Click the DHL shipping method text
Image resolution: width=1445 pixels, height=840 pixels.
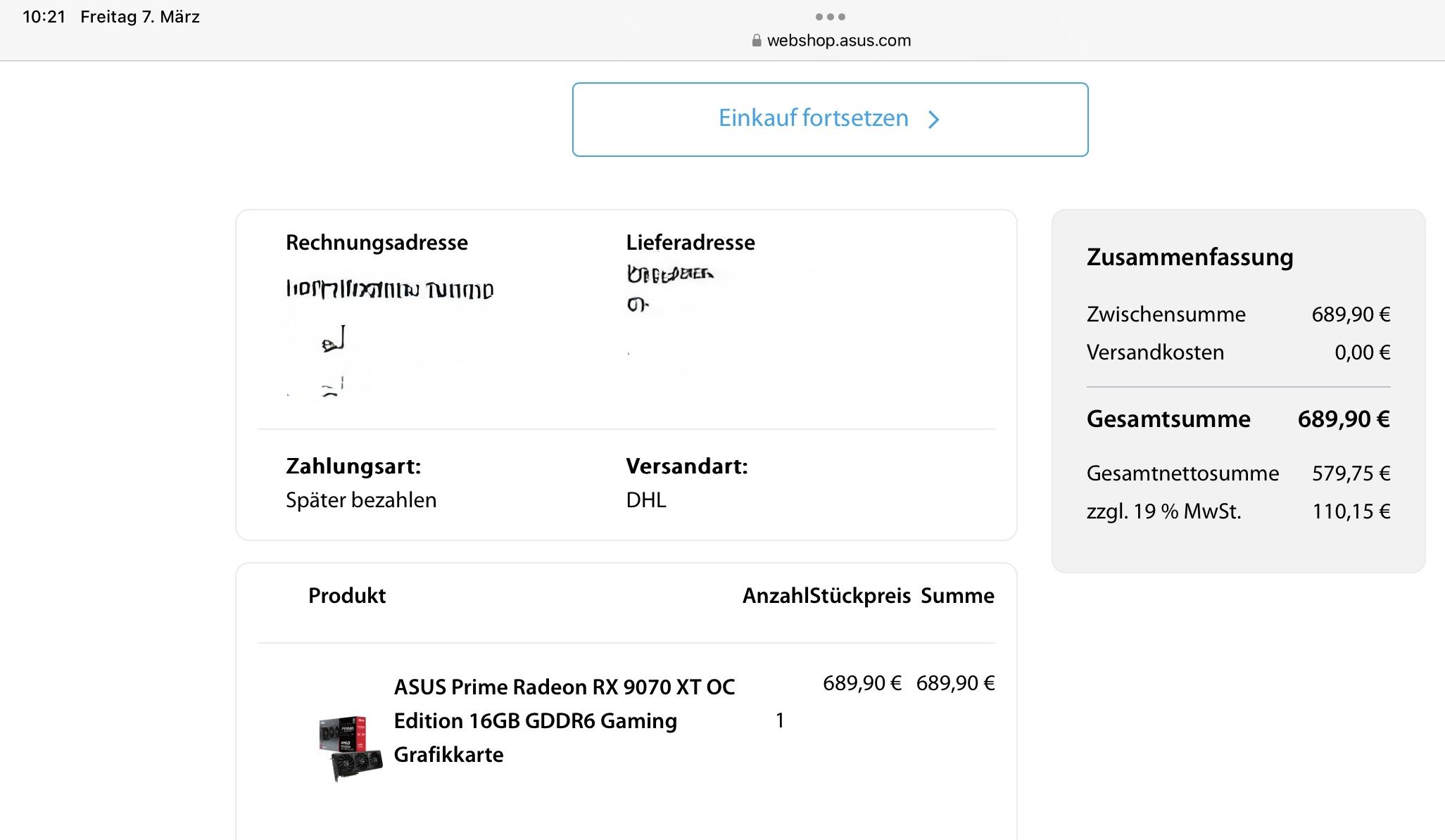[645, 500]
